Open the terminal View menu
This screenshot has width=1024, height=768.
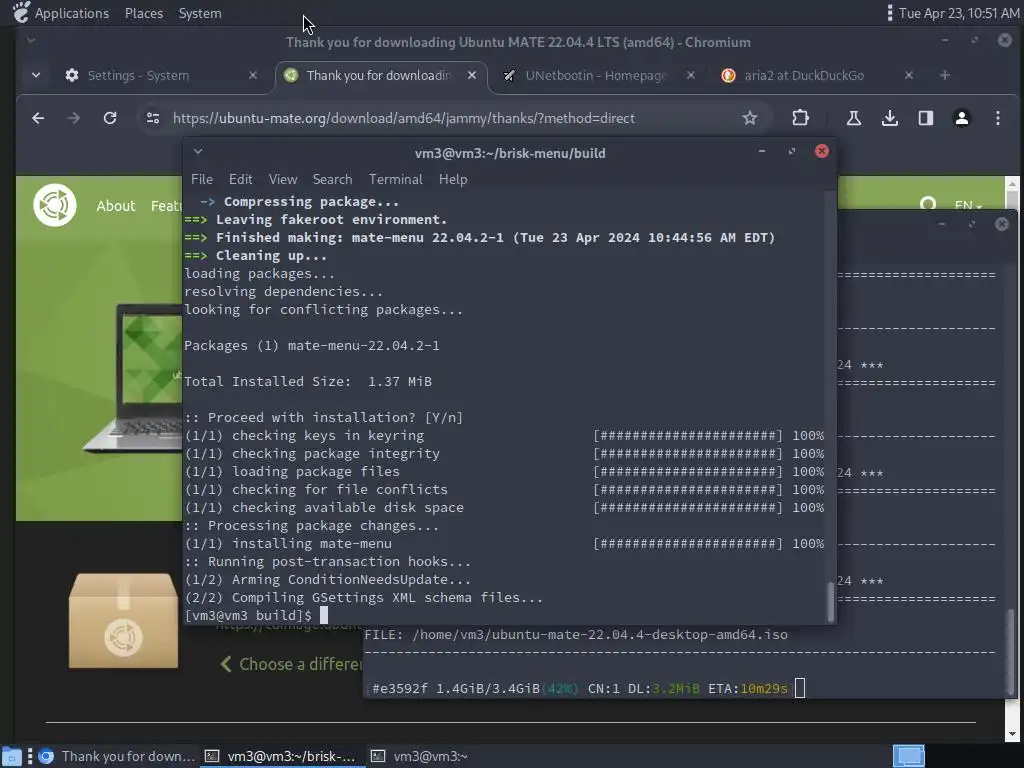[x=283, y=179]
